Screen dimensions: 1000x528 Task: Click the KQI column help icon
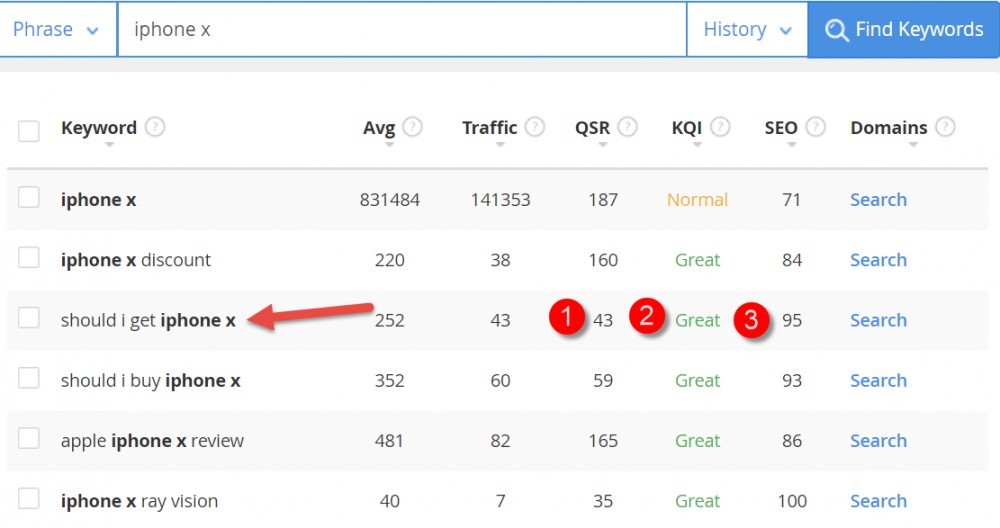720,127
